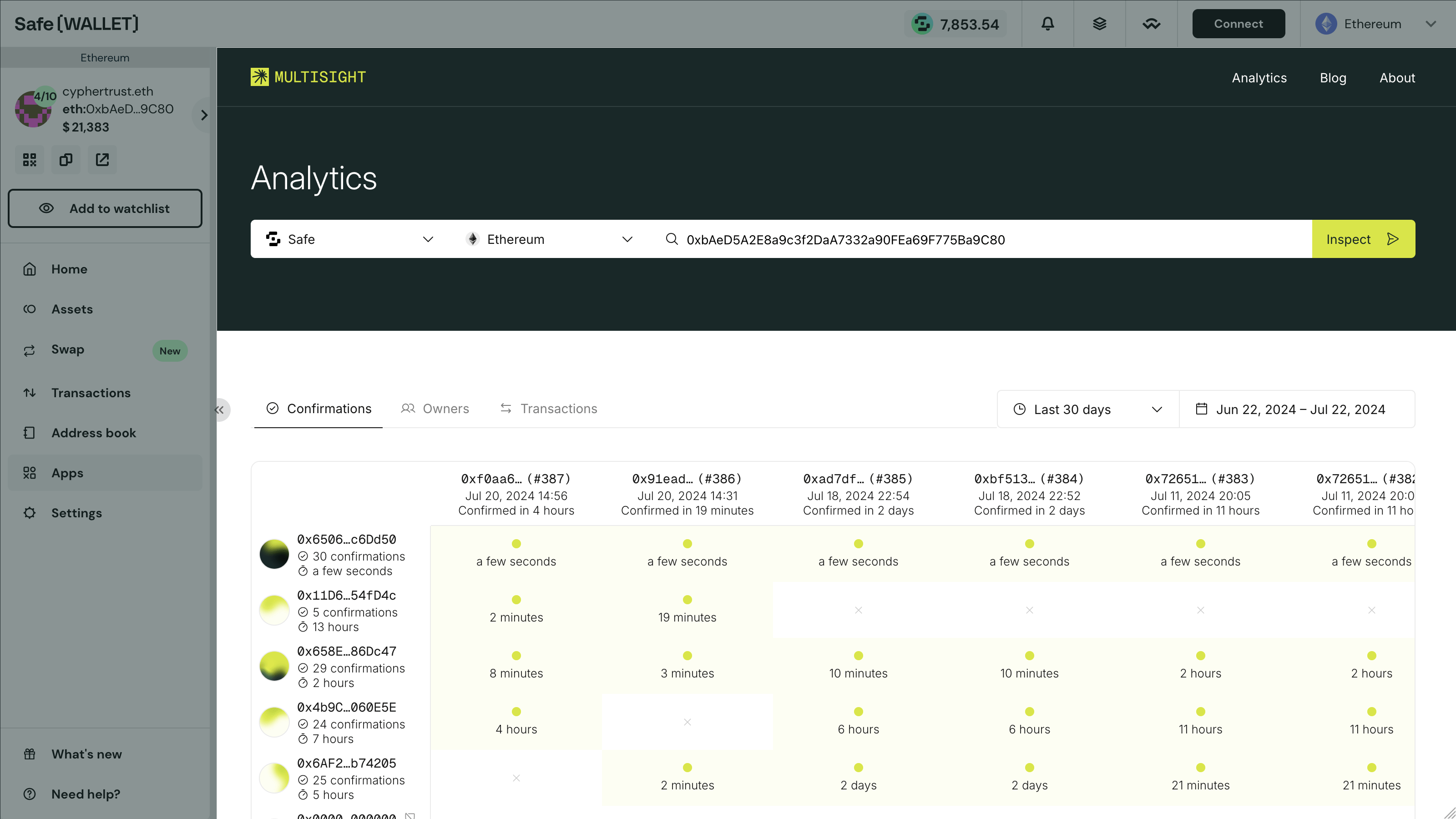Click the Safe{WALLET} logo
Viewport: 1456px width, 819px height.
click(x=76, y=24)
